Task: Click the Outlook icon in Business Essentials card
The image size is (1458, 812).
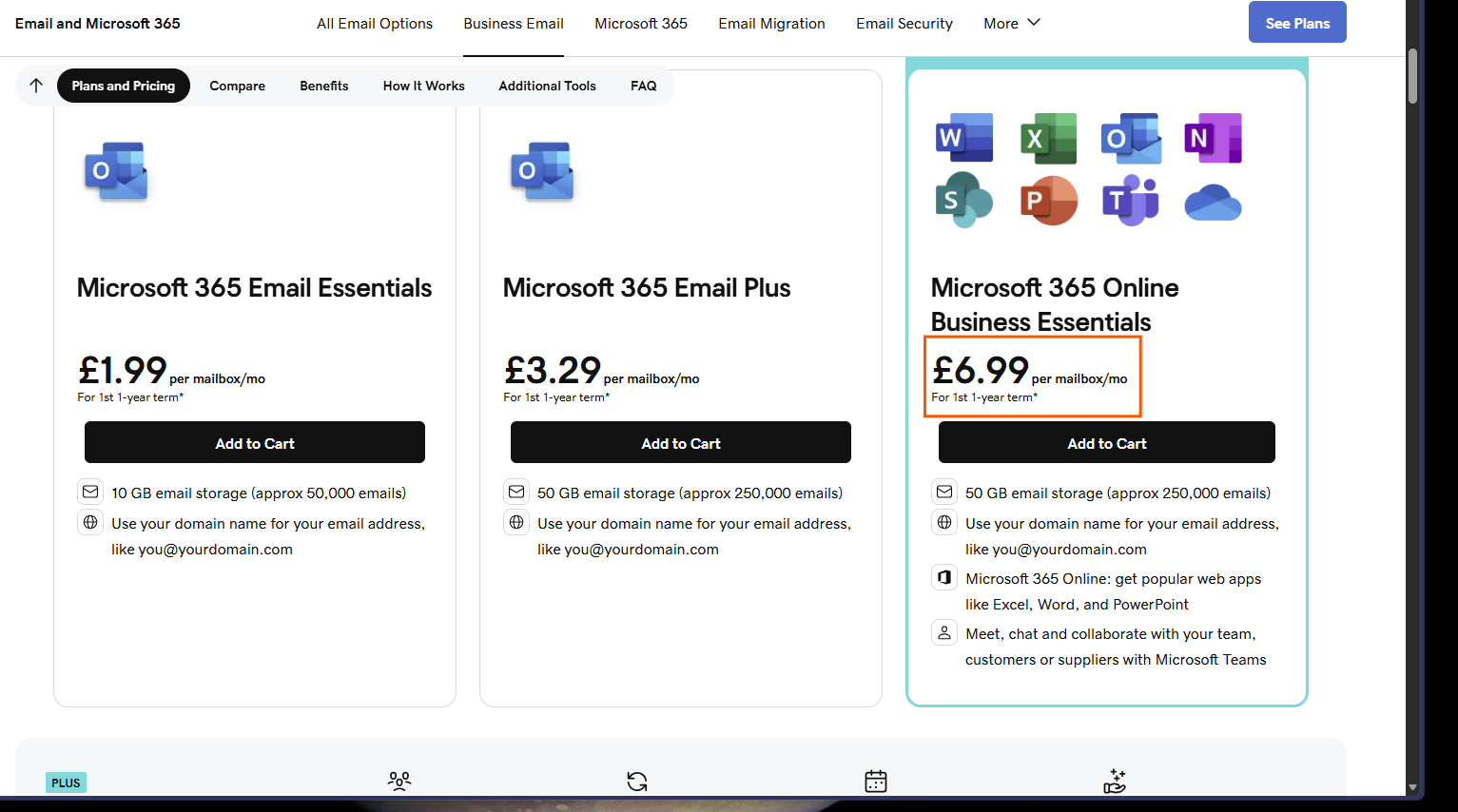Action: (1131, 138)
